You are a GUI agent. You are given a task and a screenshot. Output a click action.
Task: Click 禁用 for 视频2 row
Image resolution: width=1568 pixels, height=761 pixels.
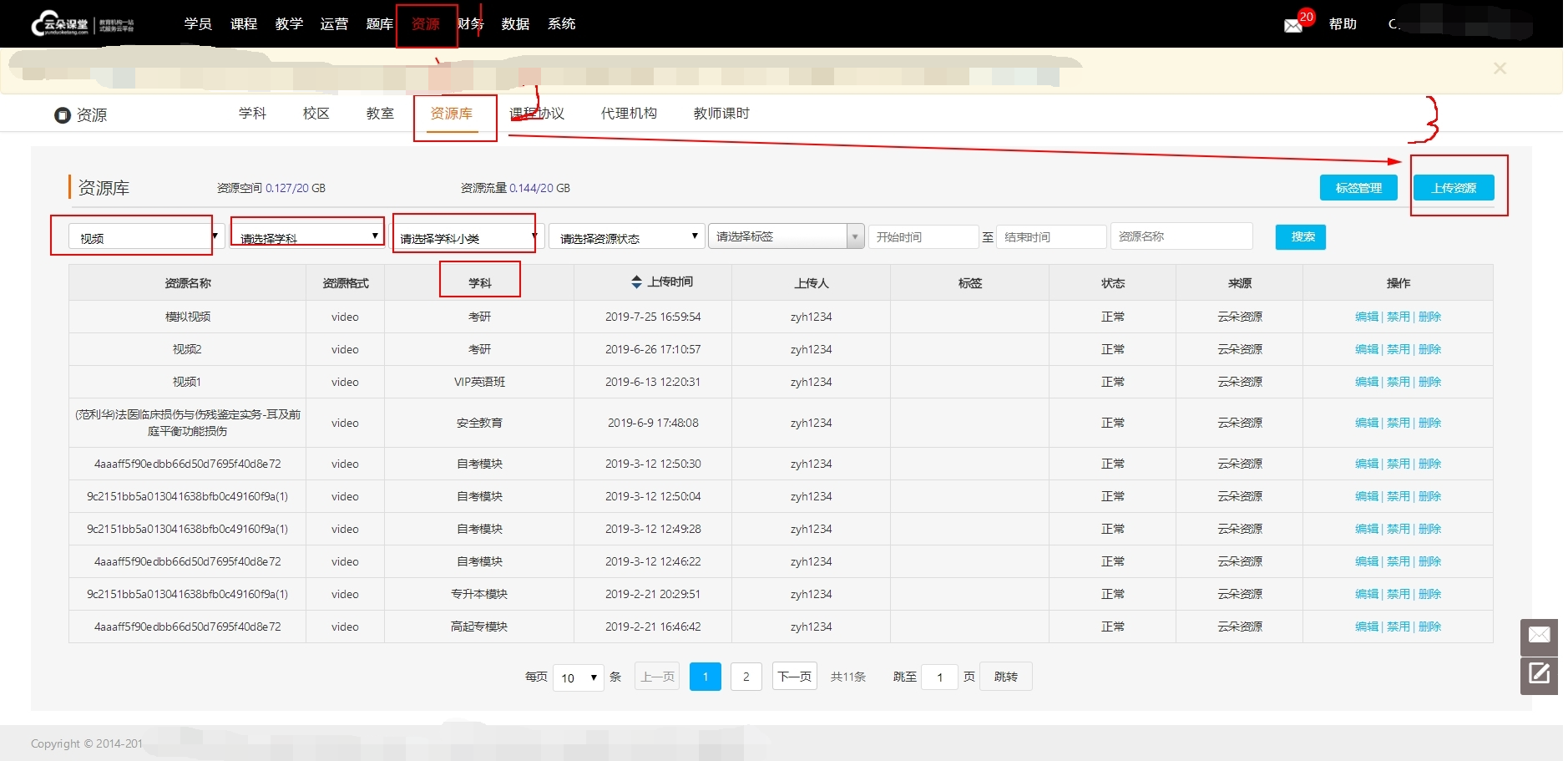[1399, 349]
